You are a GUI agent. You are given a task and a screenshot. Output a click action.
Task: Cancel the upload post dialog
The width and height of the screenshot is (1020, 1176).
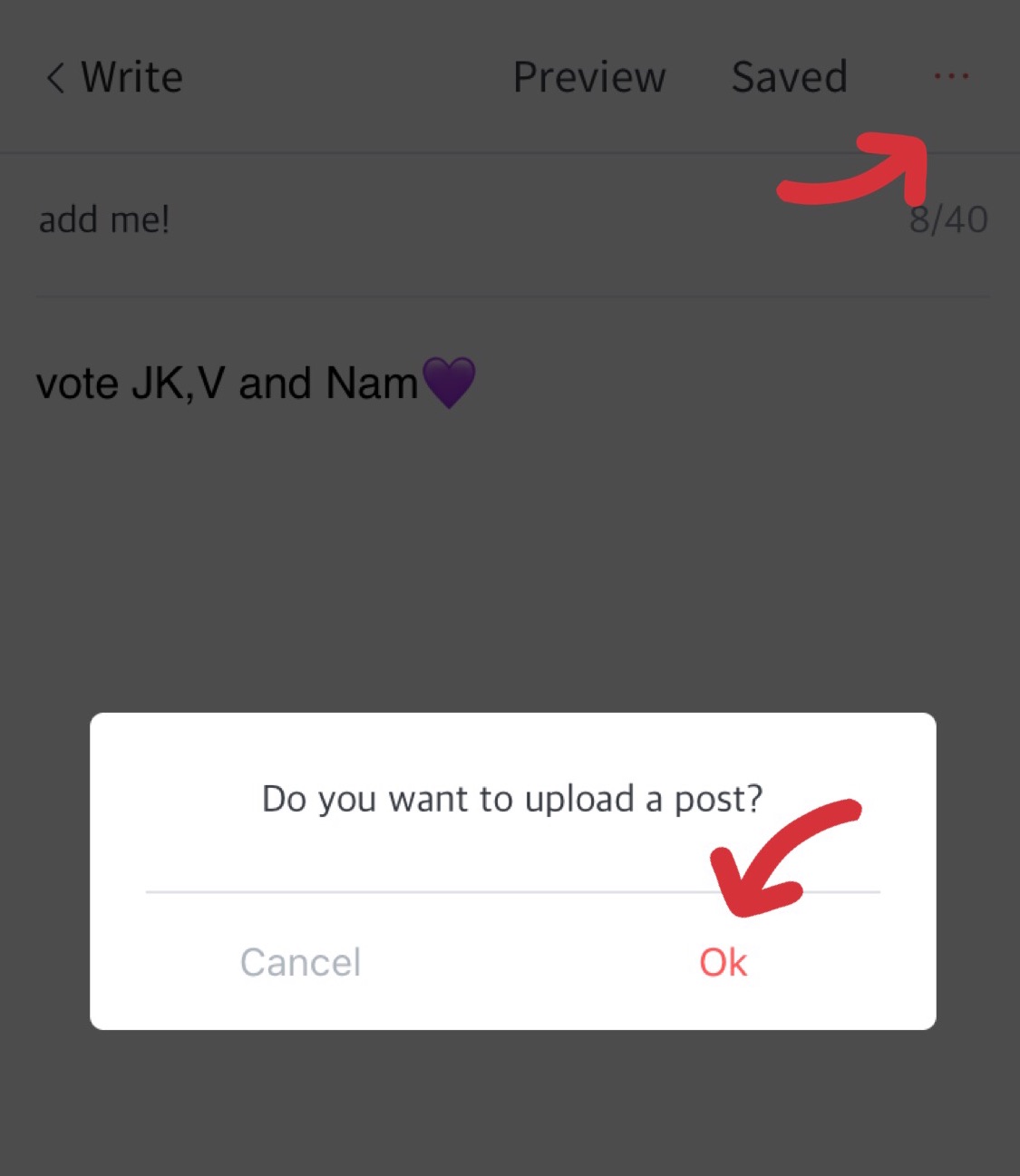[300, 962]
